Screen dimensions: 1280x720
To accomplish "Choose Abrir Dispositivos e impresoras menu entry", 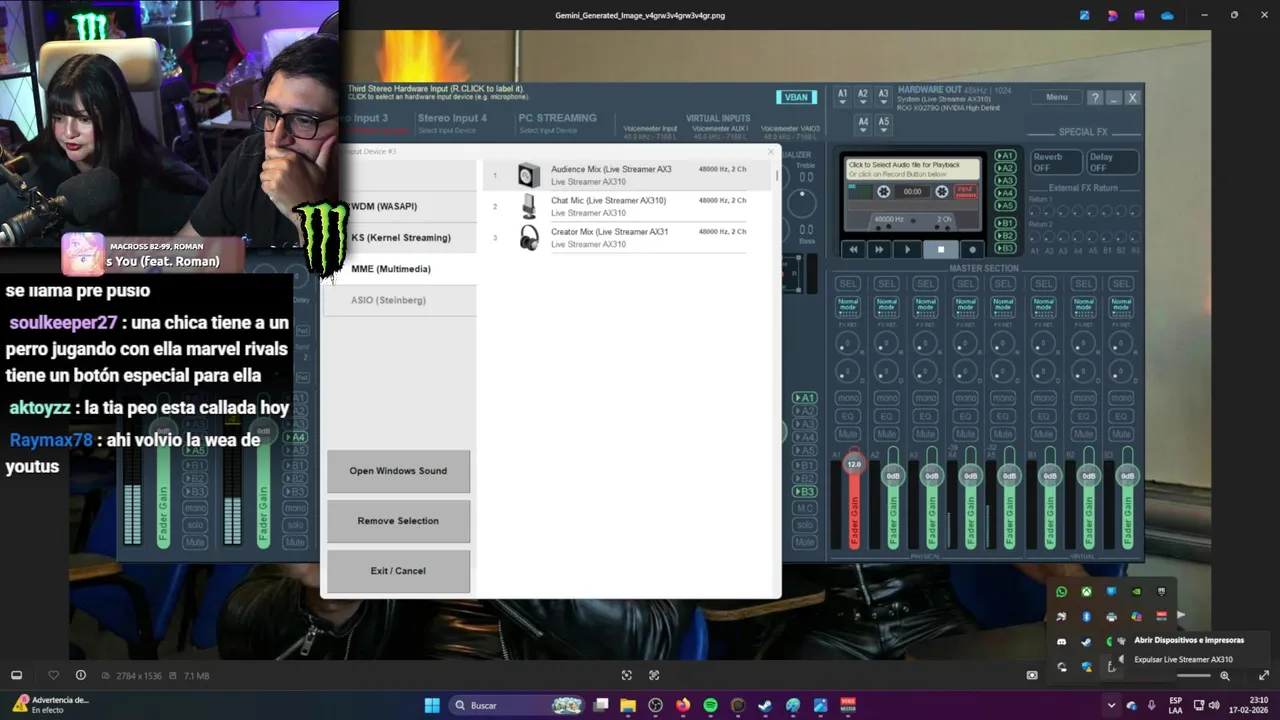I will pyautogui.click(x=1189, y=640).
